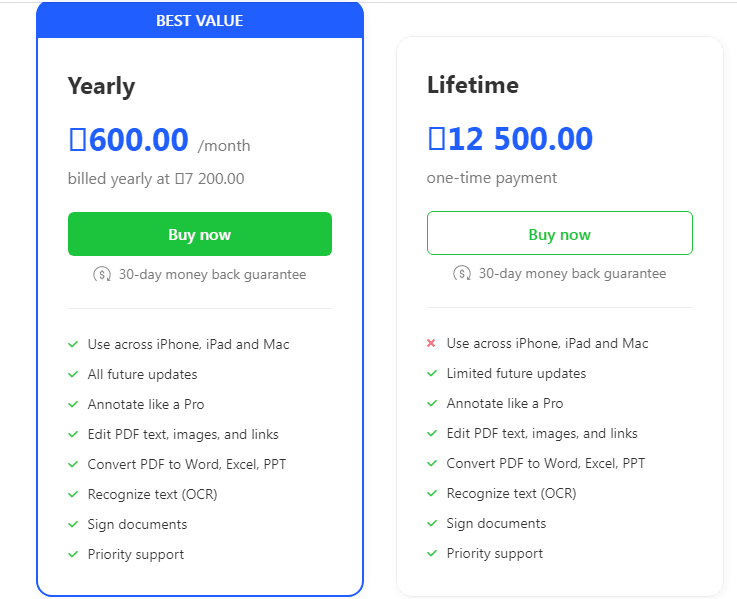Click the Yearly checkmark beside Priority support
Viewport: 737px width, 599px height.
click(73, 554)
